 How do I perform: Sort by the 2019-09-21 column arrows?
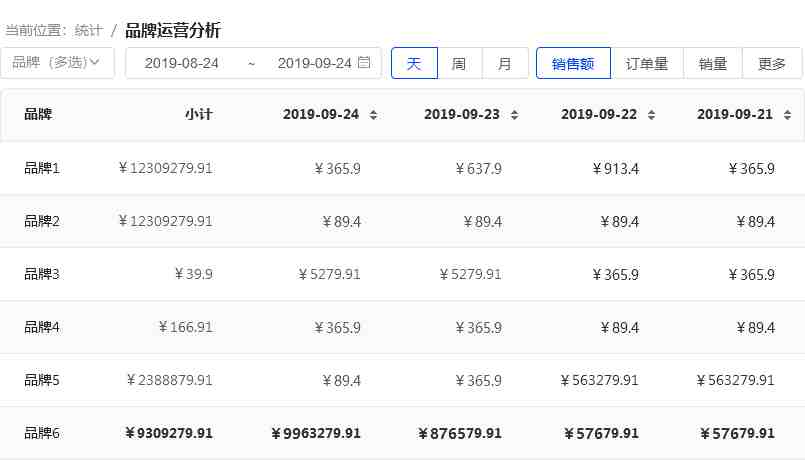[787, 115]
